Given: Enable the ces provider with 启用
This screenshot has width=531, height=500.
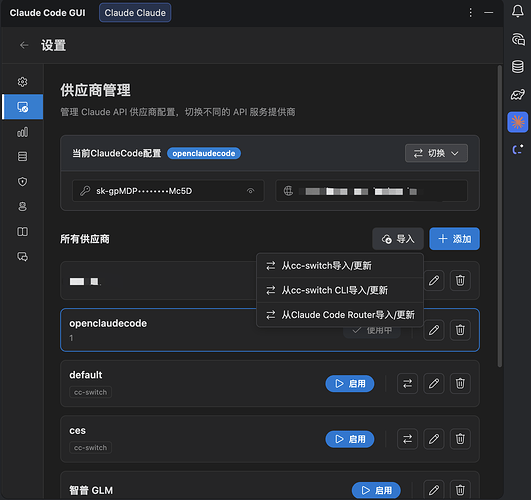Looking at the screenshot, I should click(x=350, y=439).
